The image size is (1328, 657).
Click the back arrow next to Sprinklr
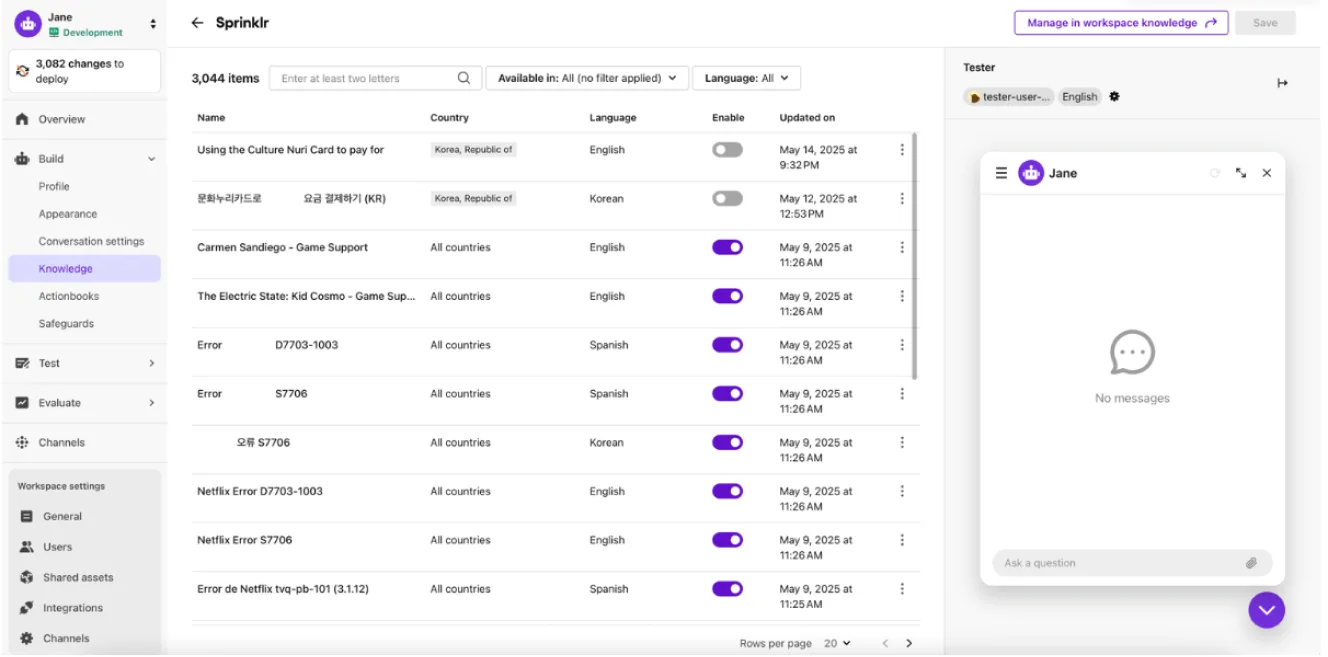[197, 23]
